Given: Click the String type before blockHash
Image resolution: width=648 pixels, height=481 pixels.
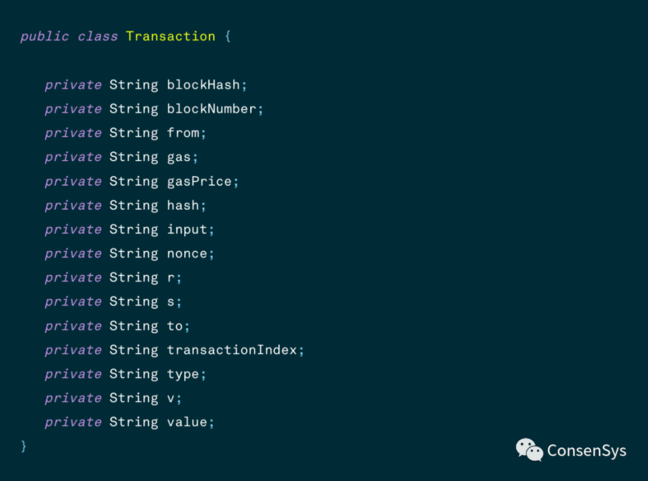Looking at the screenshot, I should coord(133,85).
